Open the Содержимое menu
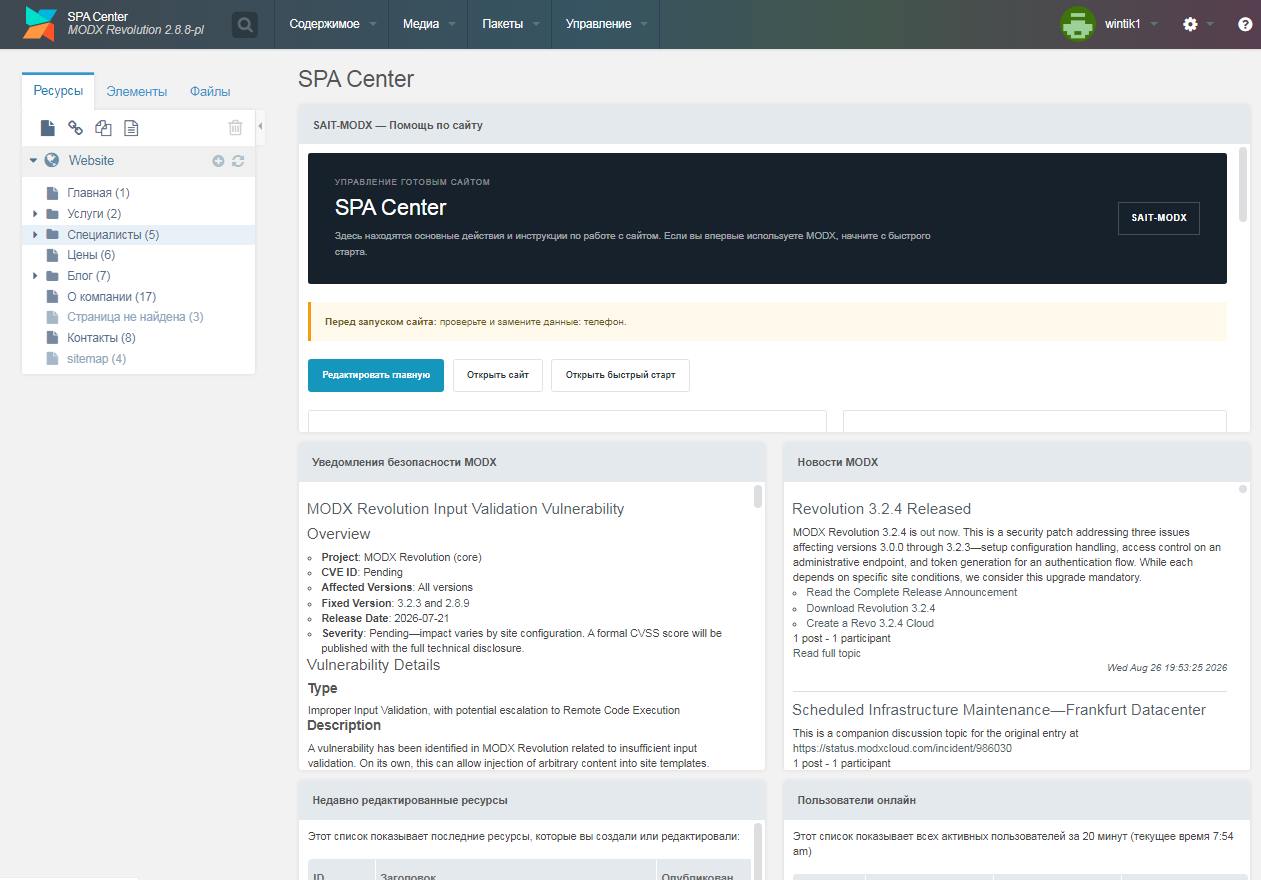Screen dimensions: 1261x880 coord(331,24)
